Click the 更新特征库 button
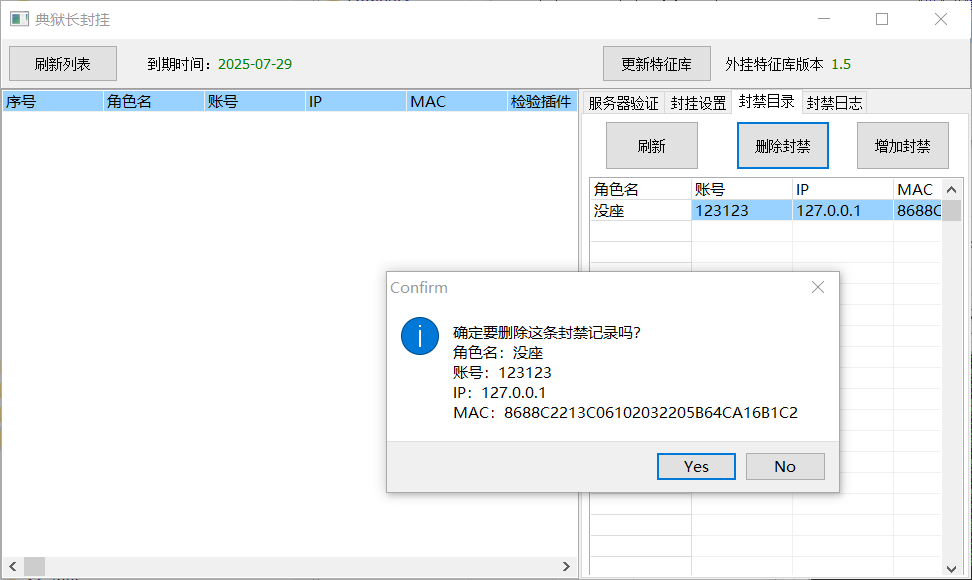This screenshot has width=972, height=580. click(x=656, y=64)
